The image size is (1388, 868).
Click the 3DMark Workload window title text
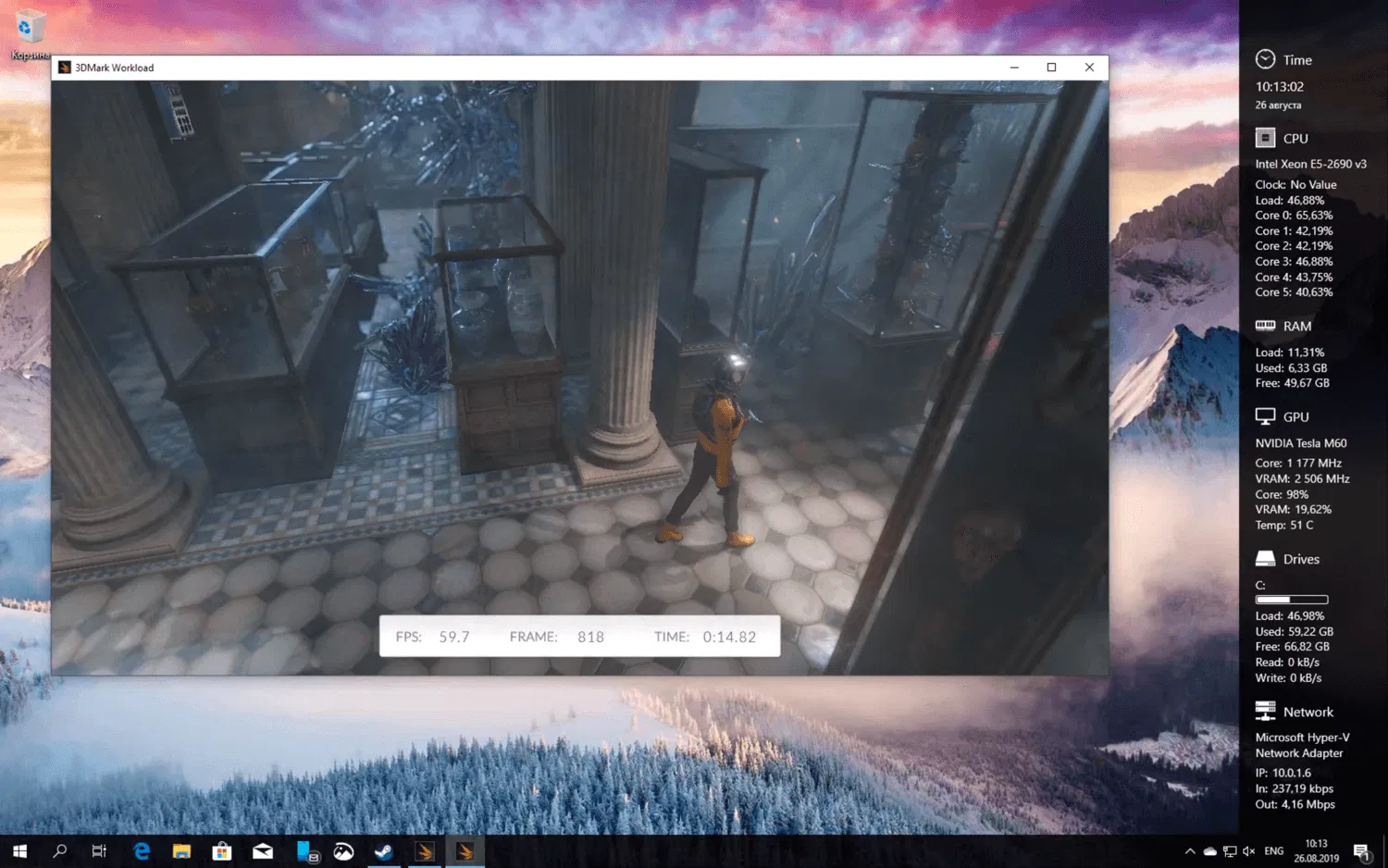click(115, 68)
